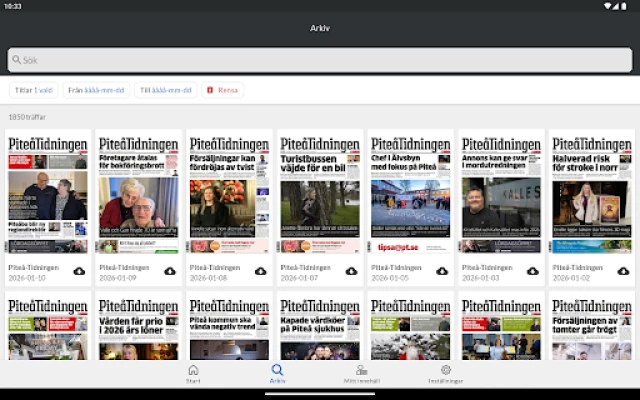Download the 2026-01-05 edition
Viewport: 640px width, 400px height.
[441, 271]
